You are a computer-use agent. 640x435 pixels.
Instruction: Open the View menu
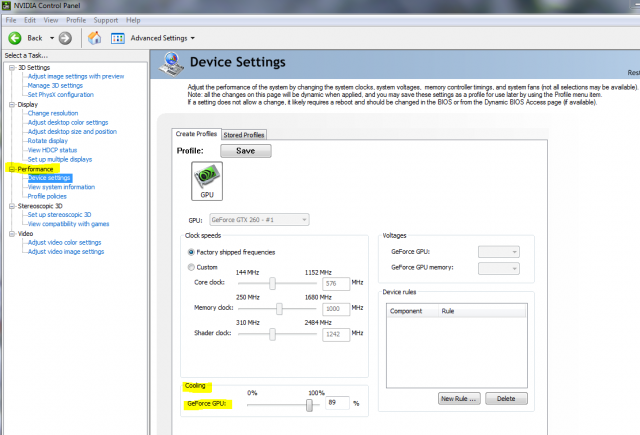pos(51,20)
